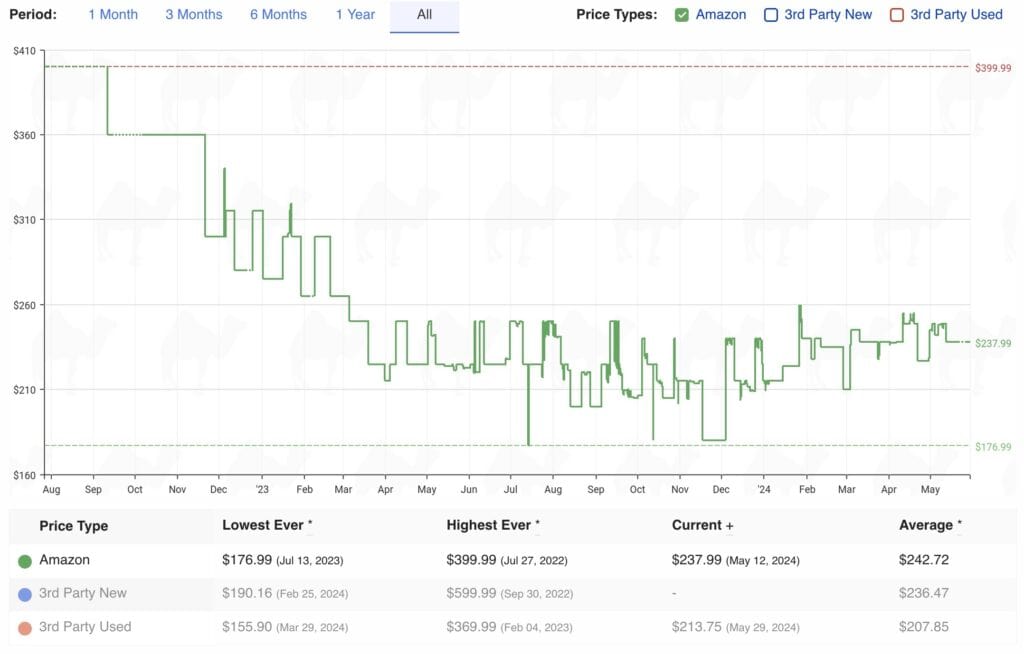Switch to the 3 Months period

click(194, 15)
